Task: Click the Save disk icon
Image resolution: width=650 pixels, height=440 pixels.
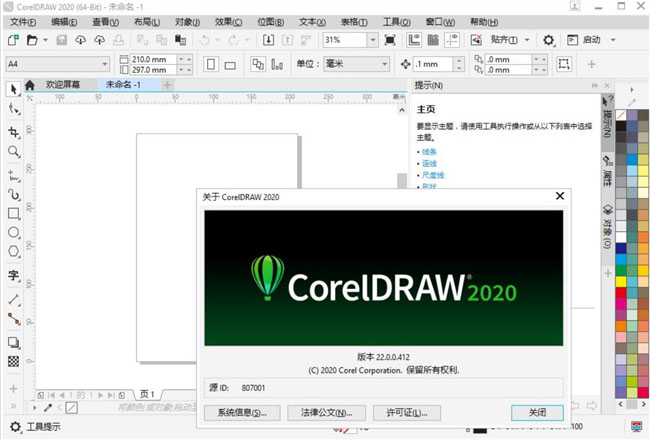Action: click(x=62, y=40)
